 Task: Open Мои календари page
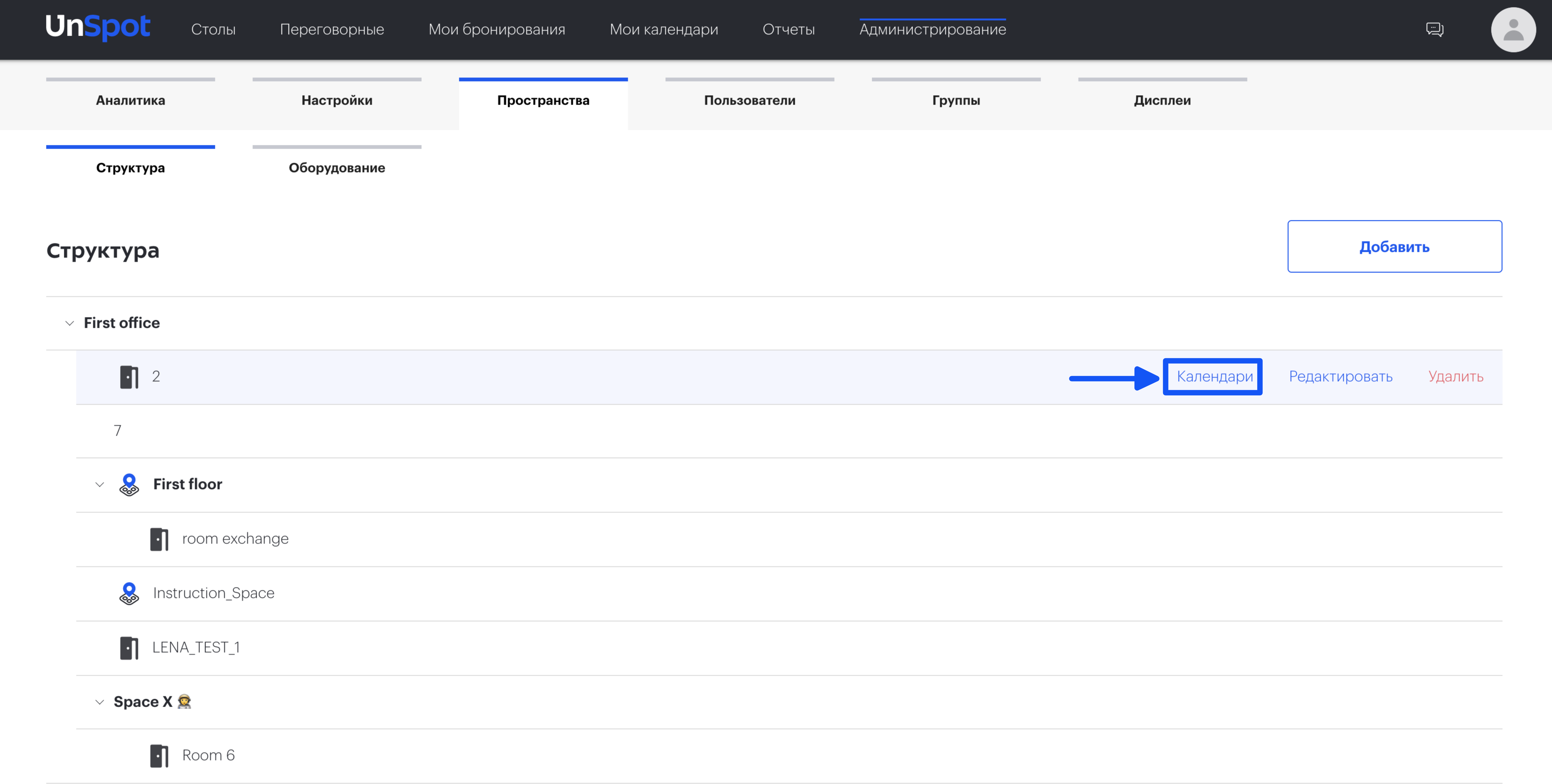tap(663, 30)
